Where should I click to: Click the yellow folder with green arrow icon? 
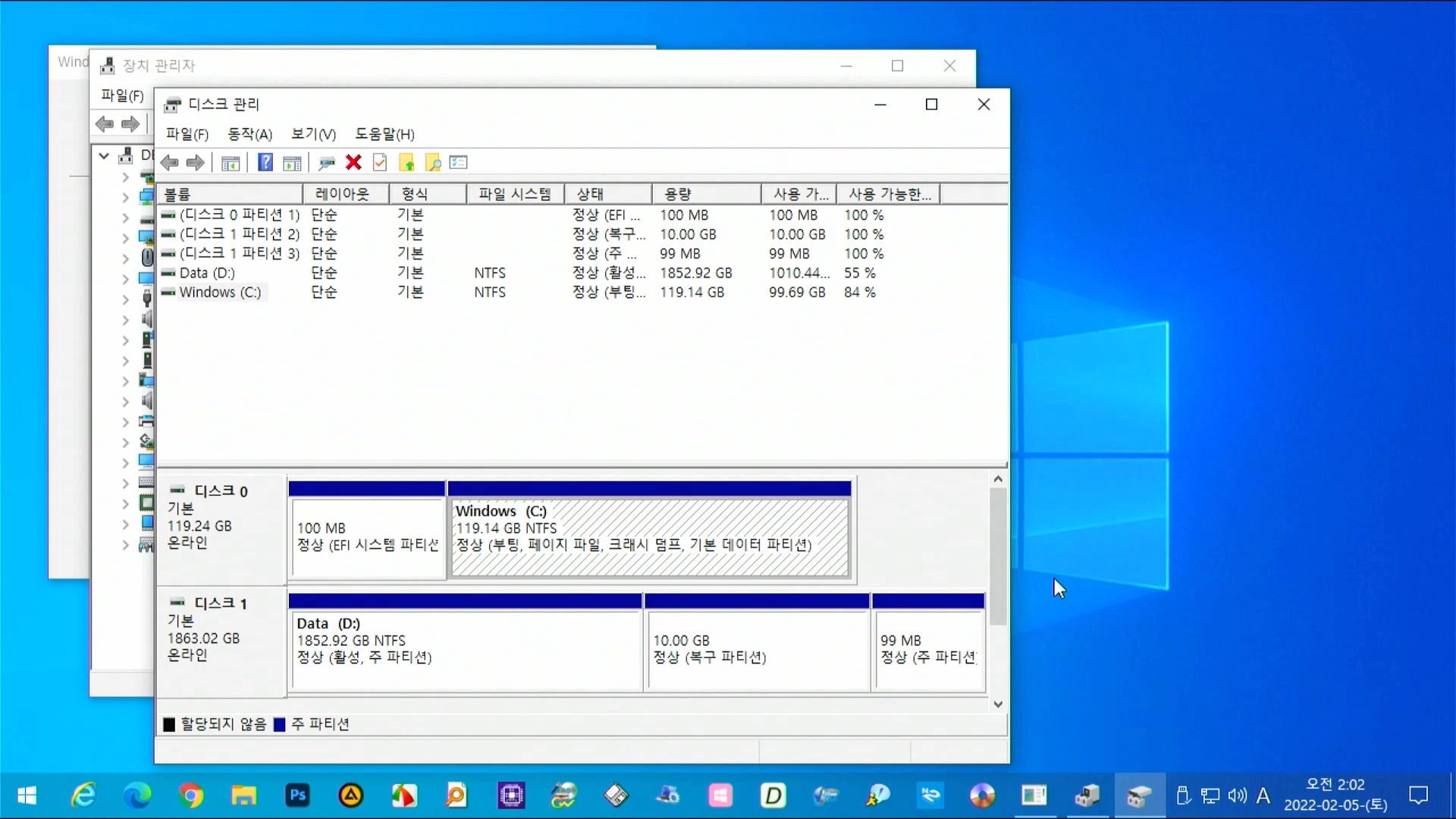(406, 162)
